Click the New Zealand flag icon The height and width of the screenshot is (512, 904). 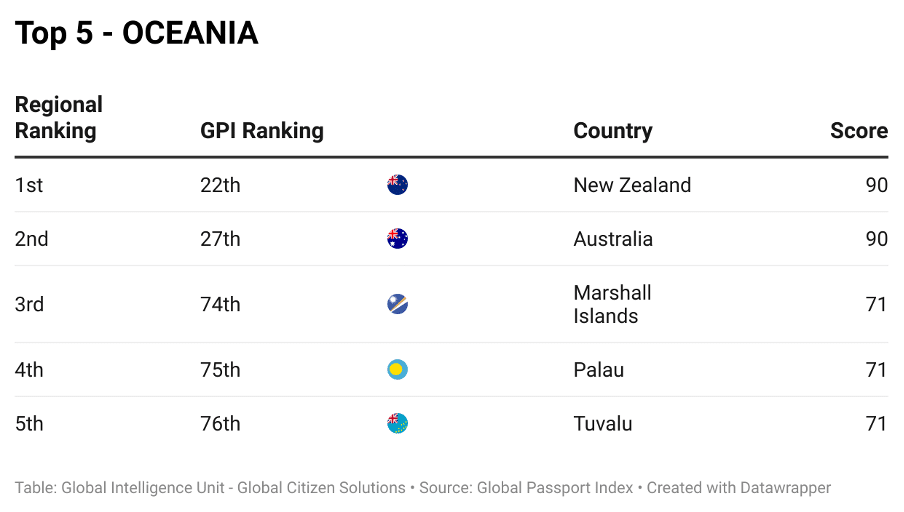tap(397, 185)
